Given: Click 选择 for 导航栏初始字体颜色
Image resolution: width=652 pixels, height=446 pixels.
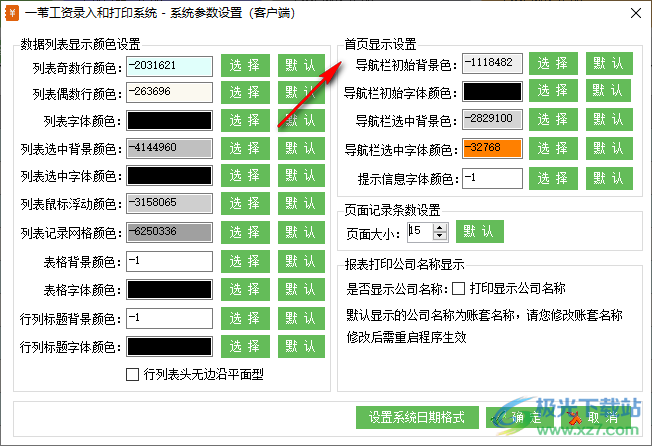Looking at the screenshot, I should click(553, 91).
